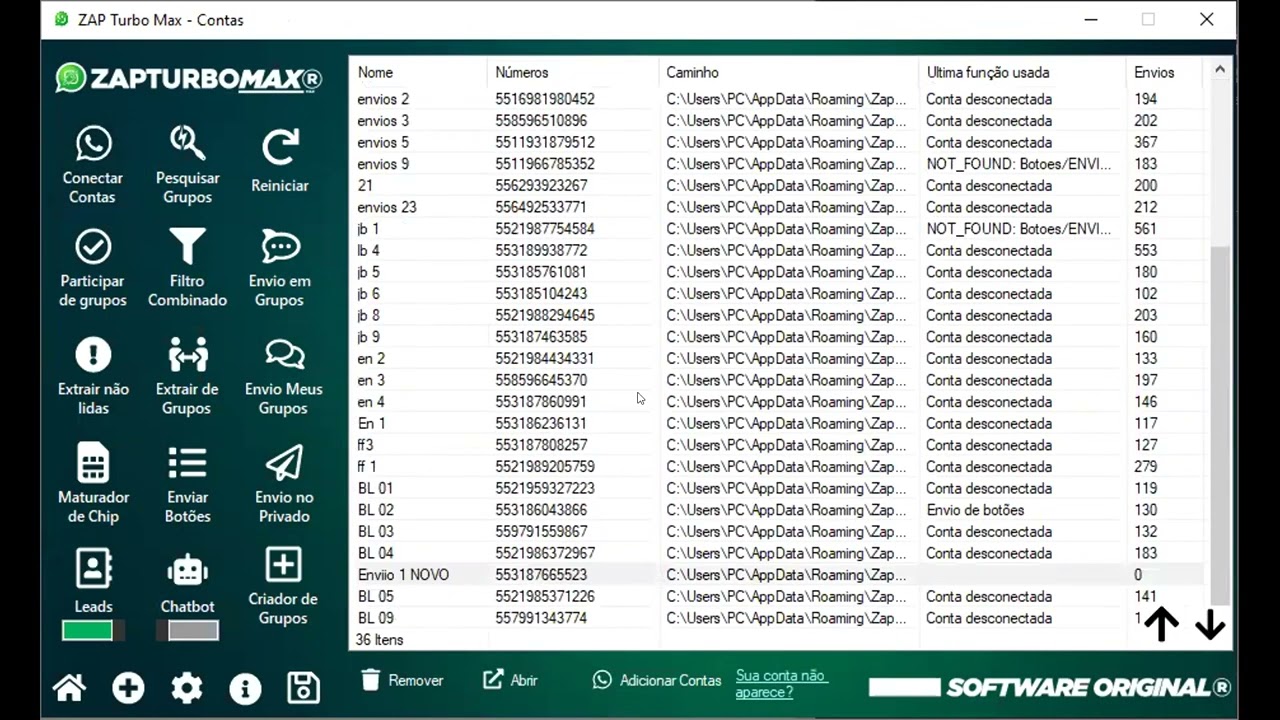The image size is (1280, 720).
Task: Click scrollbar up arrow in accounts list
Action: click(1219, 70)
